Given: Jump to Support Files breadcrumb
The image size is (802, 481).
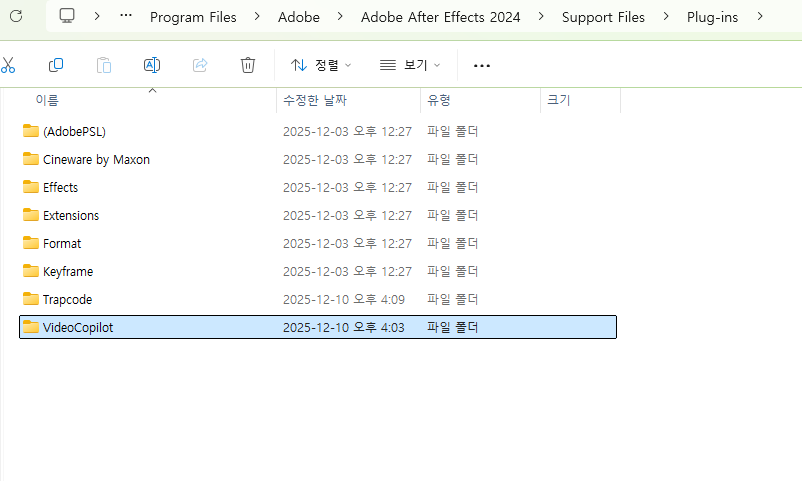Looking at the screenshot, I should [x=603, y=17].
